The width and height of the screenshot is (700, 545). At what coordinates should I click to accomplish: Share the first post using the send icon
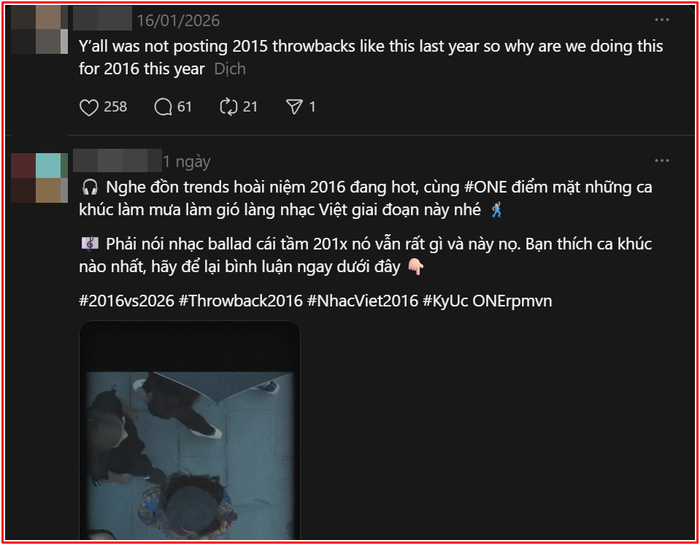coord(294,106)
